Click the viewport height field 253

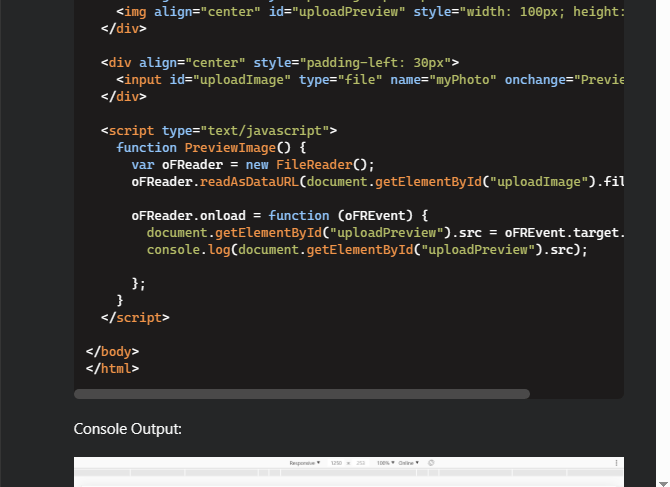[x=361, y=463]
